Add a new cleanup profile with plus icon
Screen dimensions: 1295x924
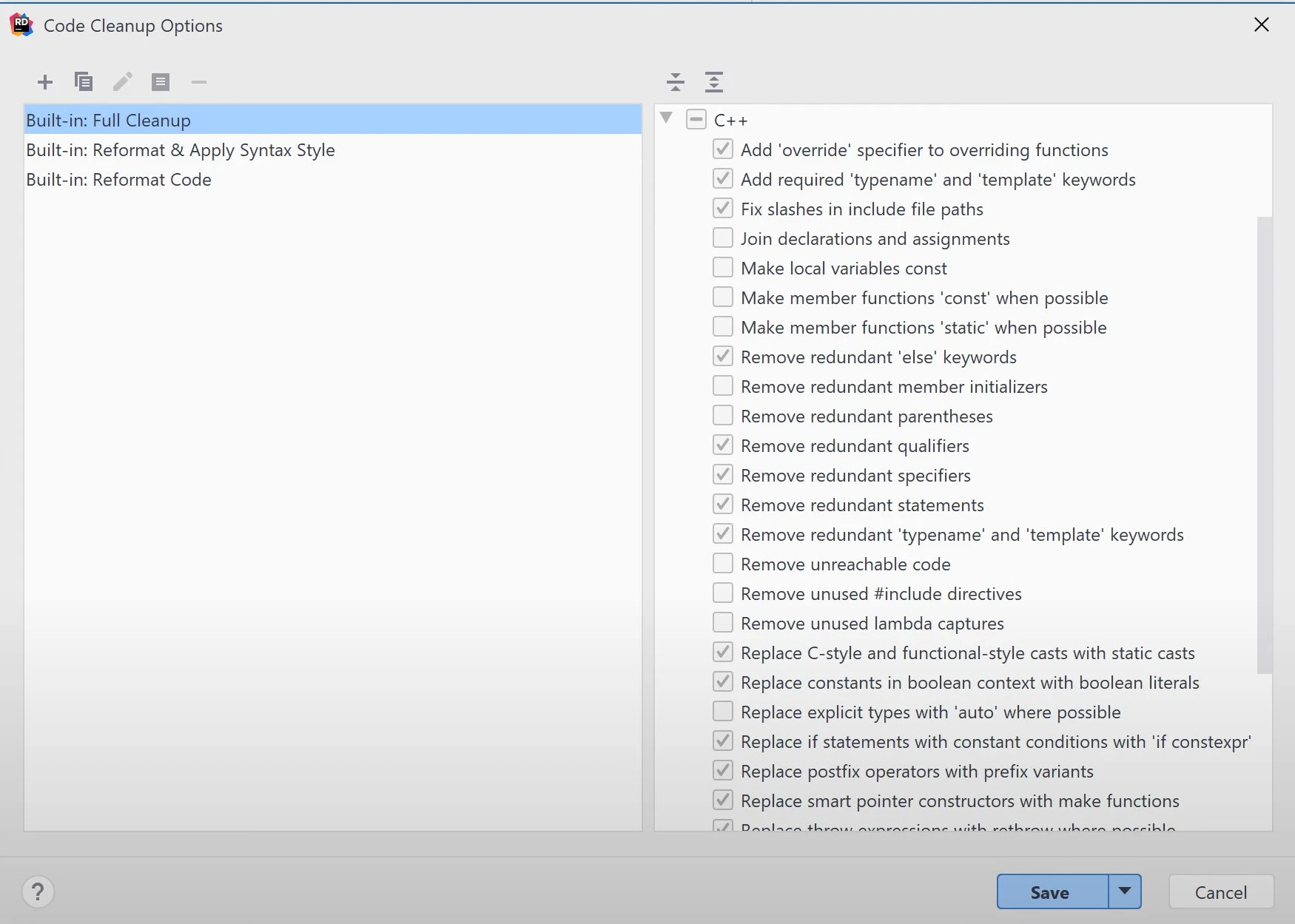pos(45,82)
